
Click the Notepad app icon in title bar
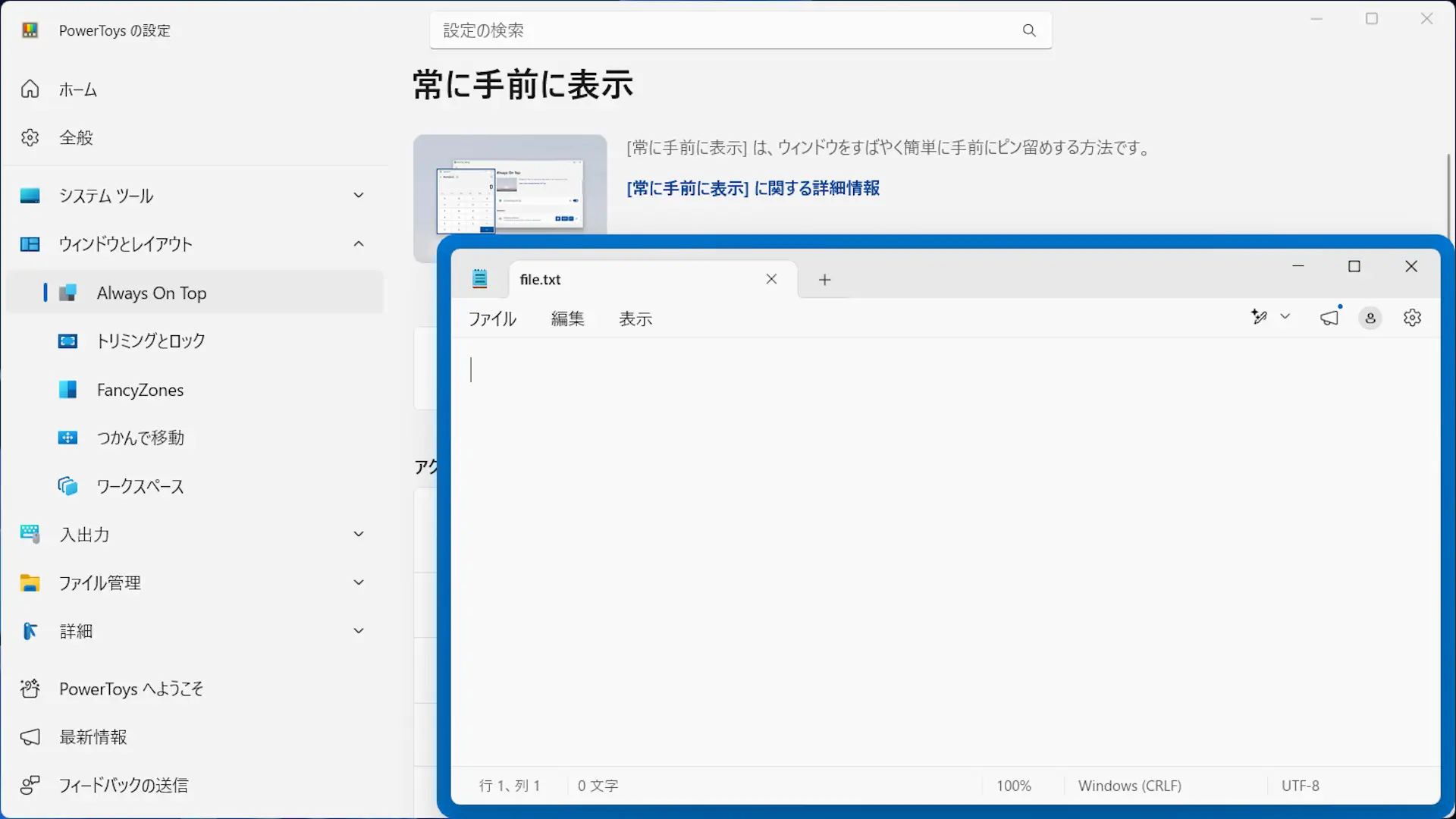(479, 279)
